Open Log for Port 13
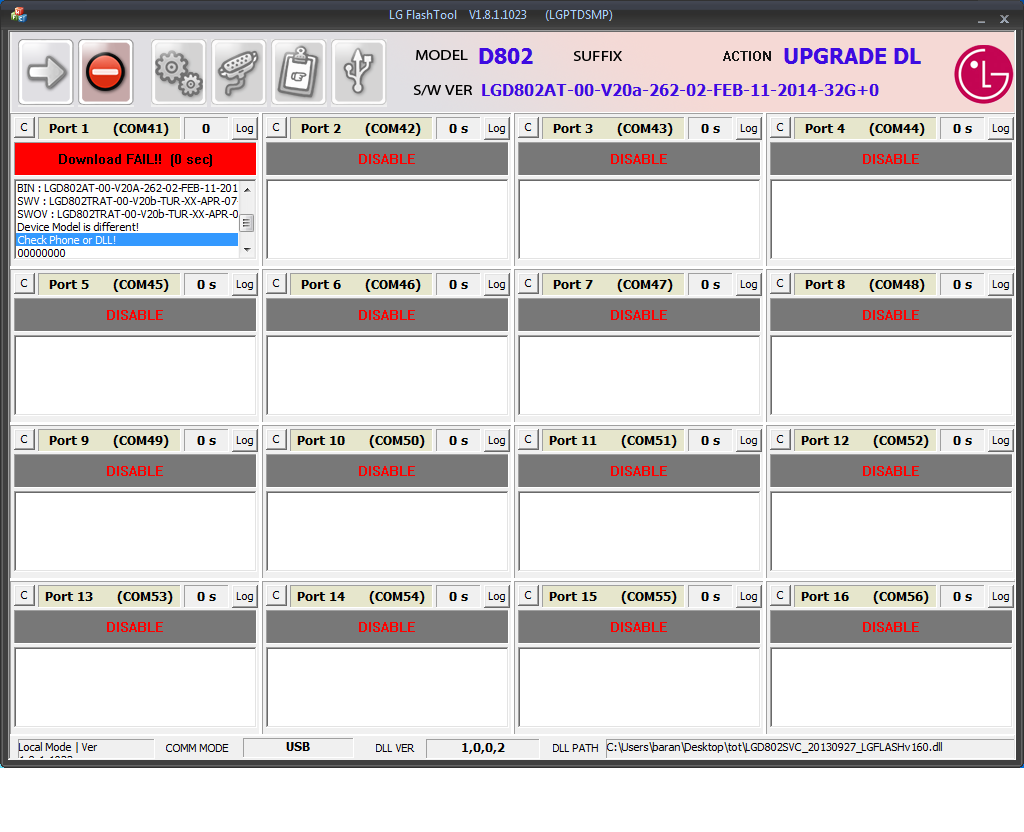1024x832 pixels. 245,597
